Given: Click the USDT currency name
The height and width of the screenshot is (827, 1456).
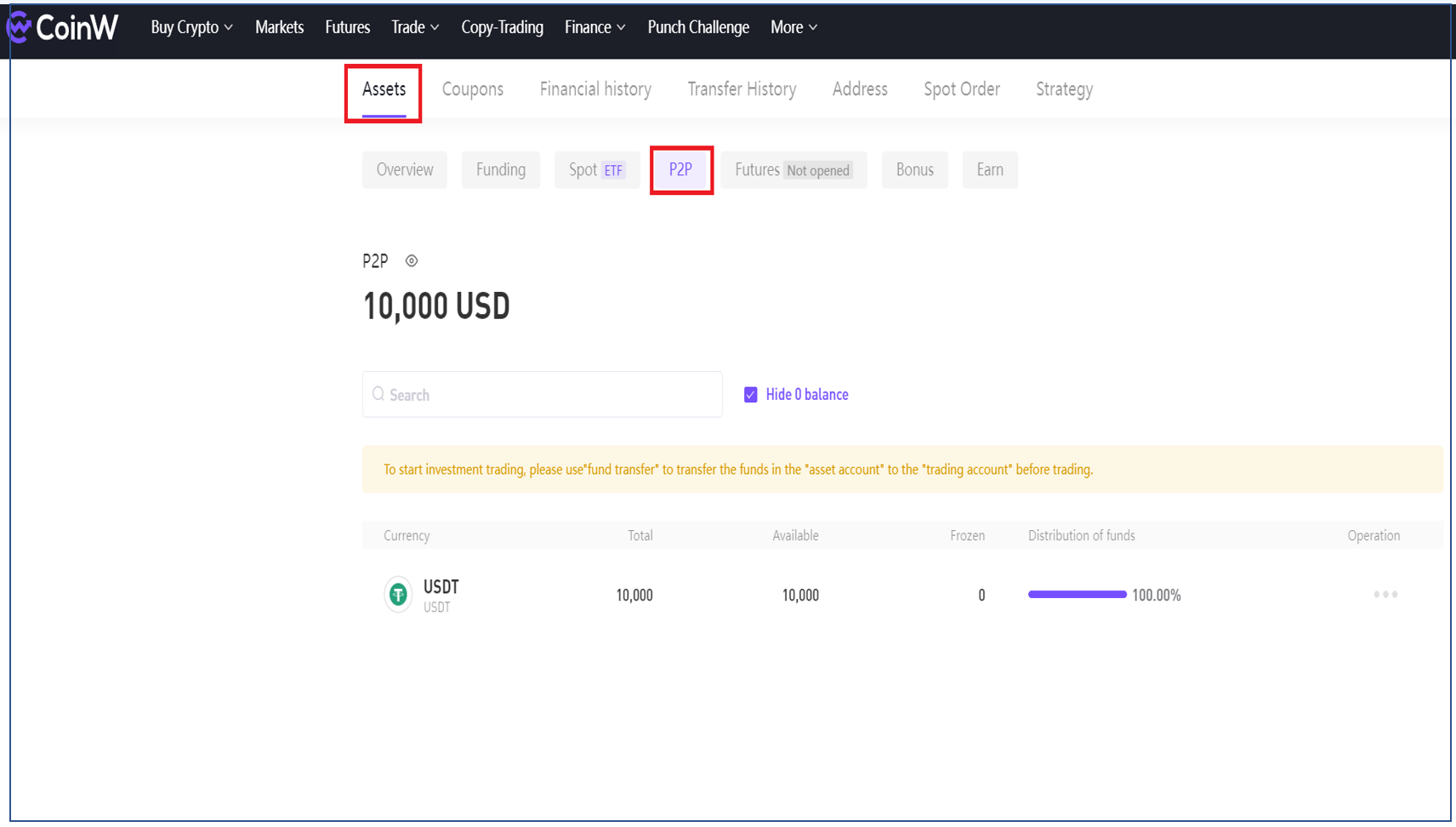Looking at the screenshot, I should tap(441, 587).
